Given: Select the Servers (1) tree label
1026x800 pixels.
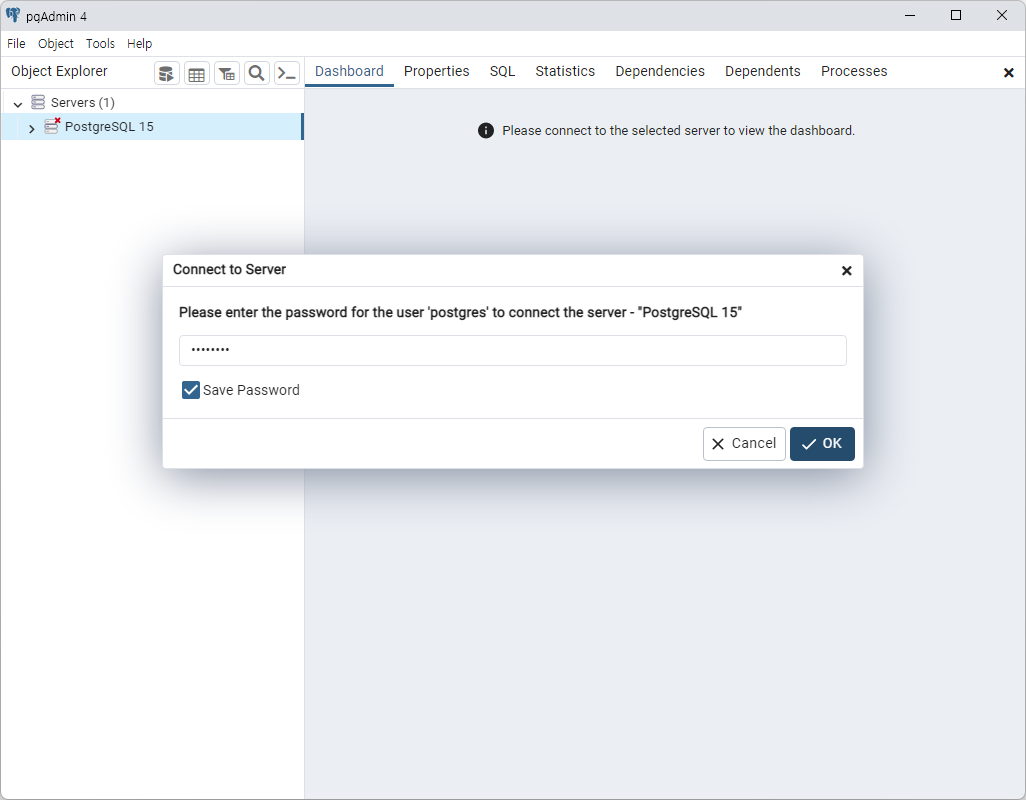Looking at the screenshot, I should click(82, 103).
